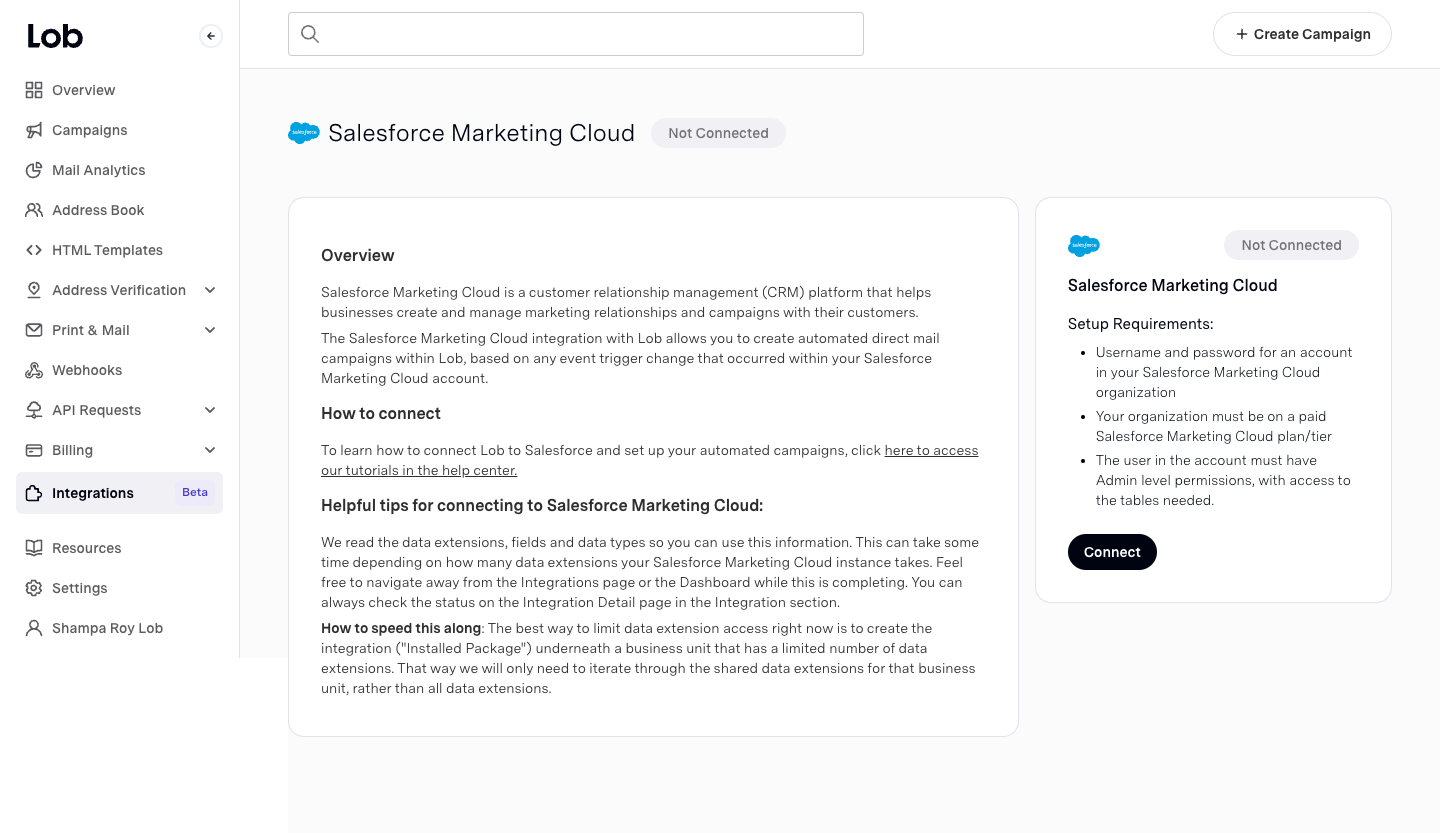Click the Not Connected badge beside title

(x=718, y=133)
